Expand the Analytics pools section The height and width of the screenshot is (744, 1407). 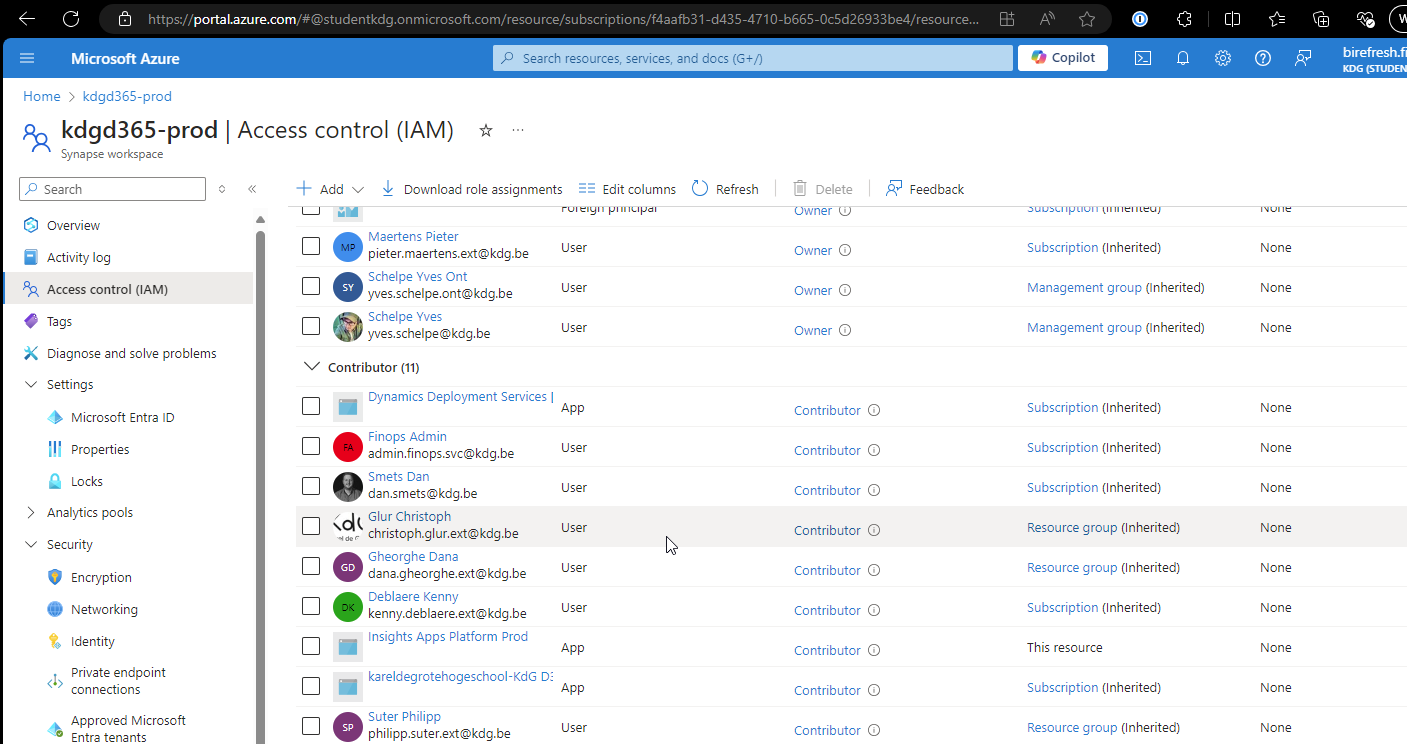pyautogui.click(x=31, y=513)
